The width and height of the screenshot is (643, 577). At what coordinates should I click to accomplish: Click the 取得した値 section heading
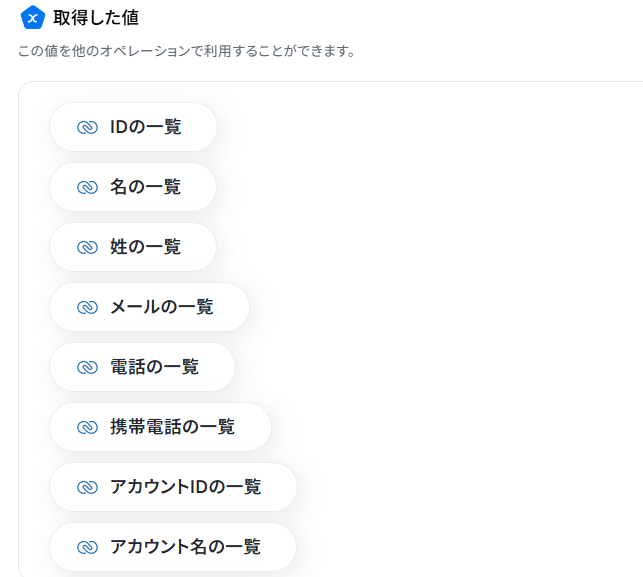(x=96, y=17)
